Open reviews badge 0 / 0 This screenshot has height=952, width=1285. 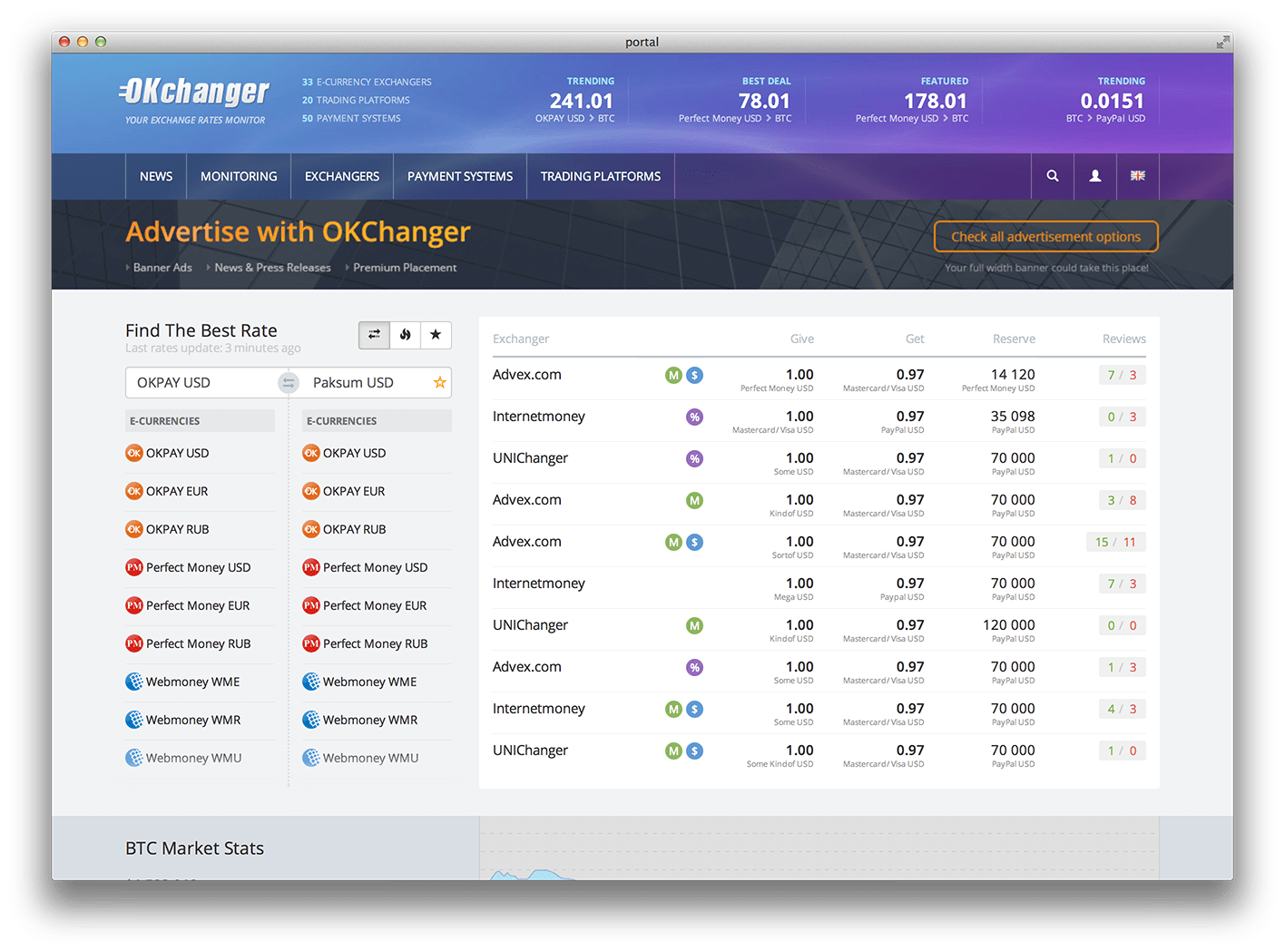[1122, 625]
